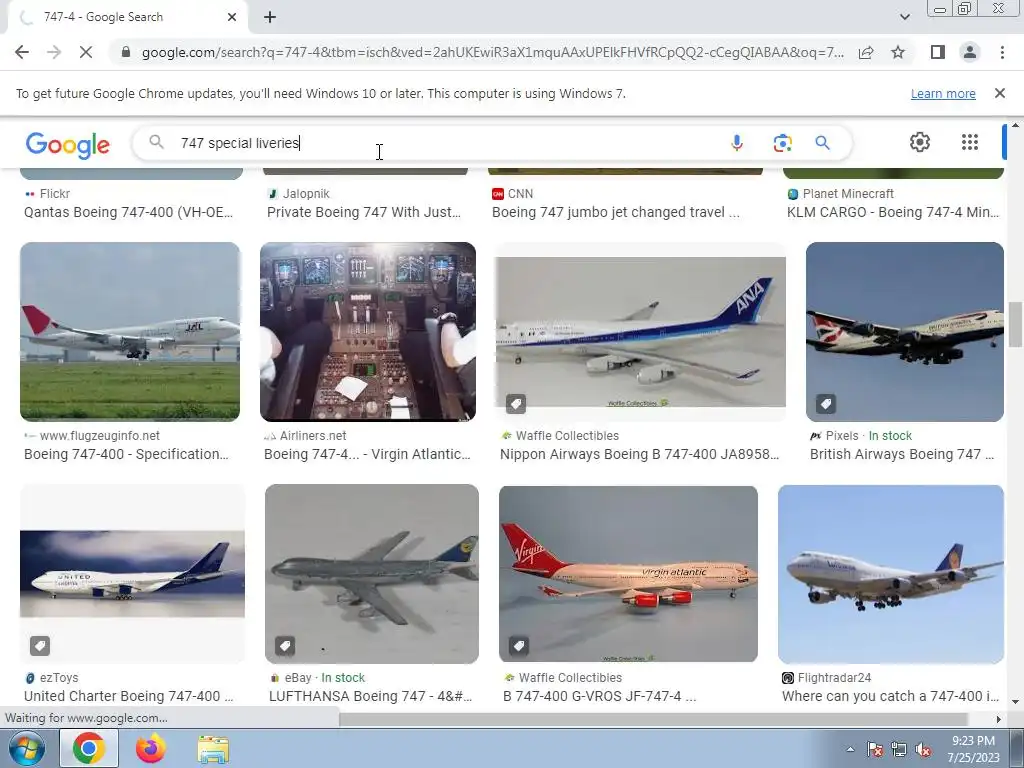The height and width of the screenshot is (768, 1024).
Task: Click the vertical scrollbar down arrow
Action: (1016, 702)
